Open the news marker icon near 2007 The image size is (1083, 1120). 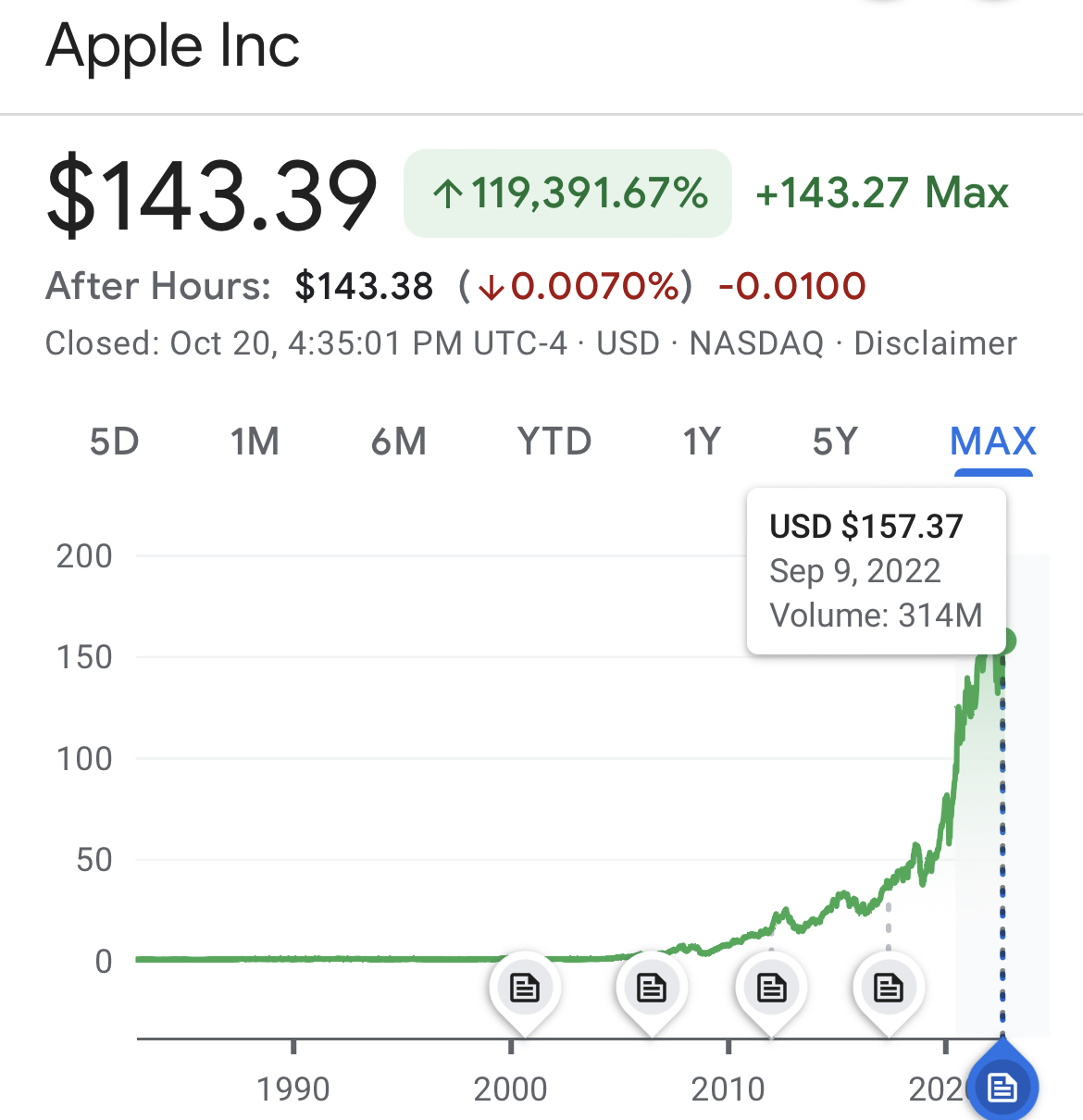652,989
